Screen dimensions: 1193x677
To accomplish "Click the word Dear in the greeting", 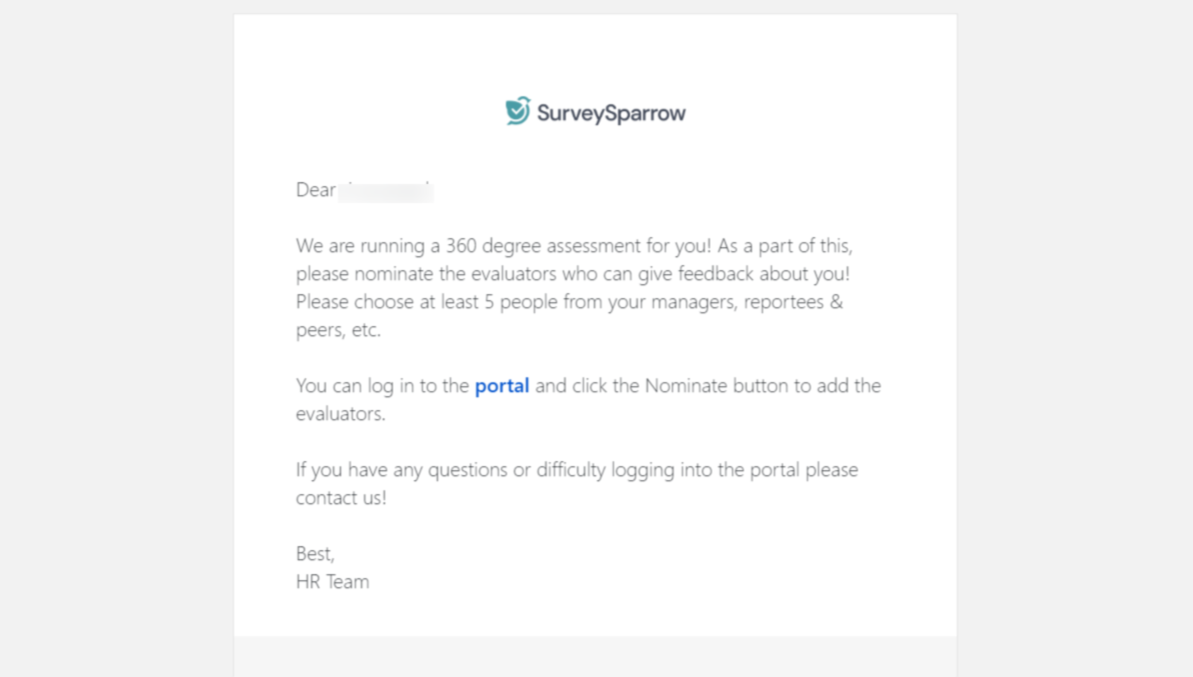I will point(315,190).
